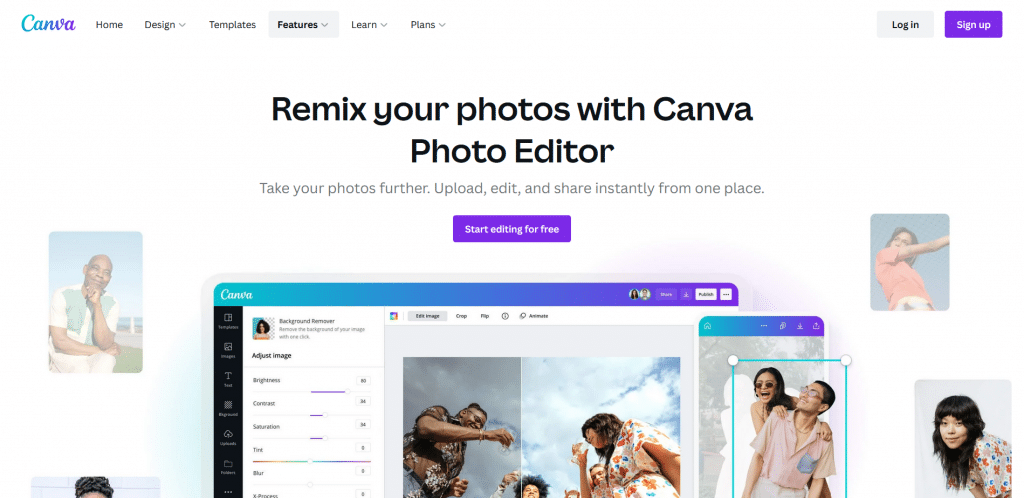Go to the Home nav item
The width and height of the screenshot is (1024, 498).
click(x=109, y=25)
